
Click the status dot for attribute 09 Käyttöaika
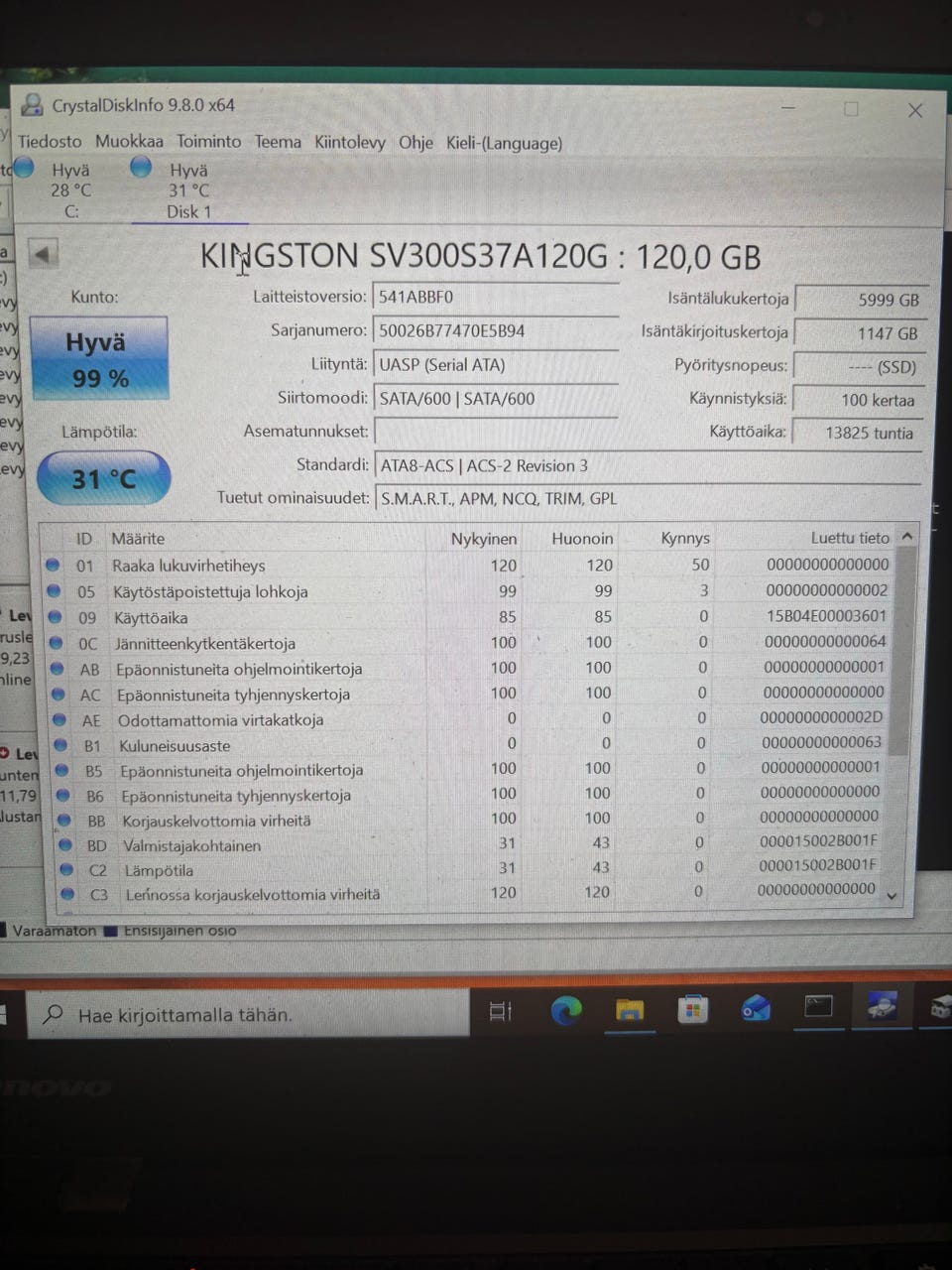click(55, 617)
